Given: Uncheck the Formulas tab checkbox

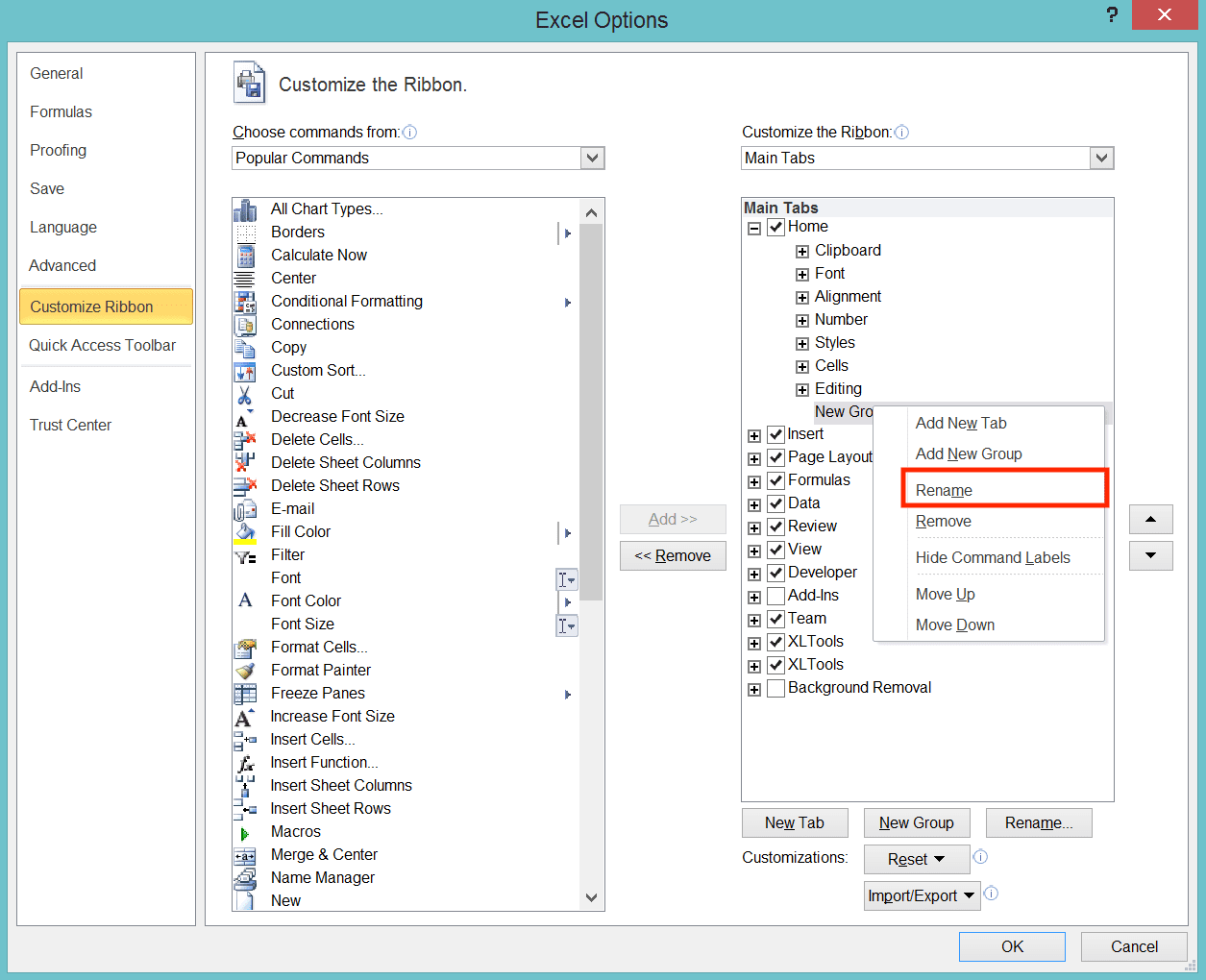Looking at the screenshot, I should (x=776, y=481).
